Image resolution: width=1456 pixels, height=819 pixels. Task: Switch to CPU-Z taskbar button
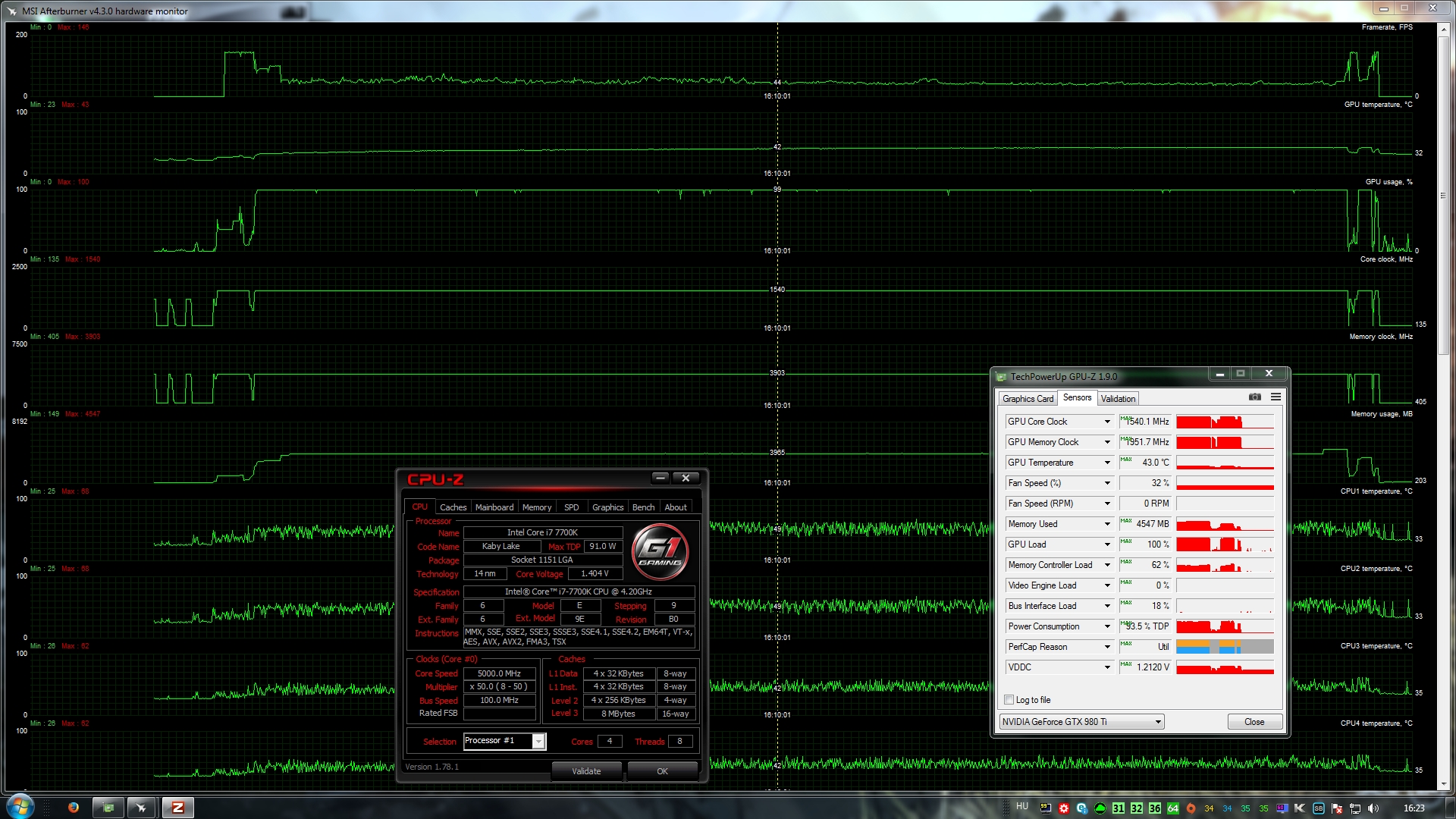tap(177, 808)
